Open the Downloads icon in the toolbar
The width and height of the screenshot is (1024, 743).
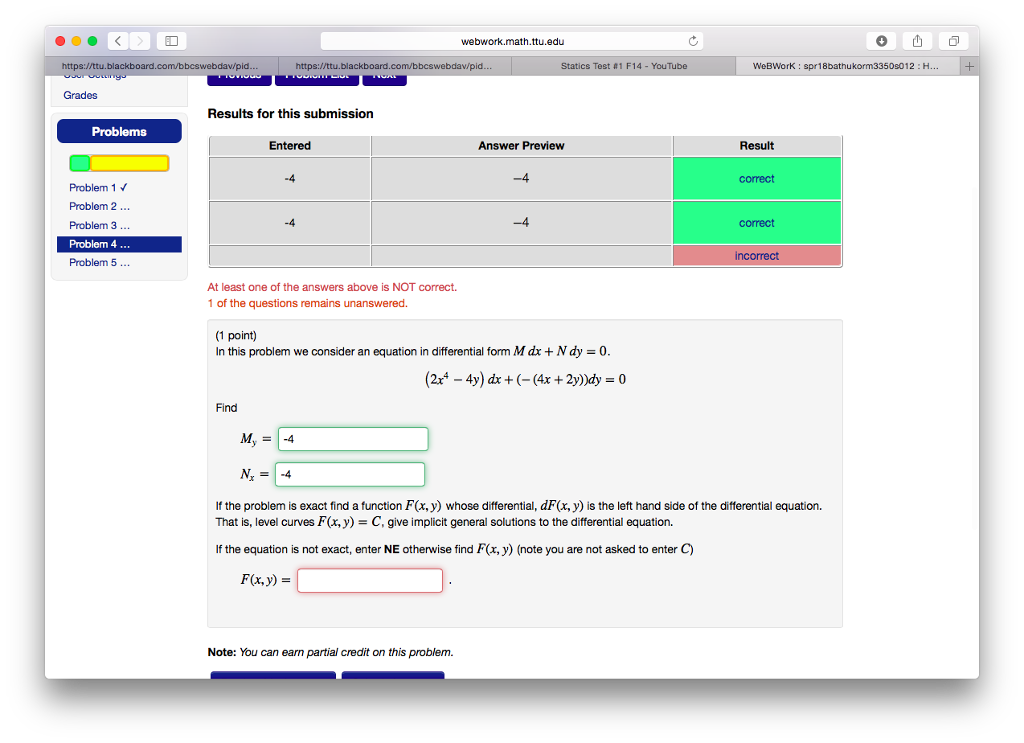(880, 40)
